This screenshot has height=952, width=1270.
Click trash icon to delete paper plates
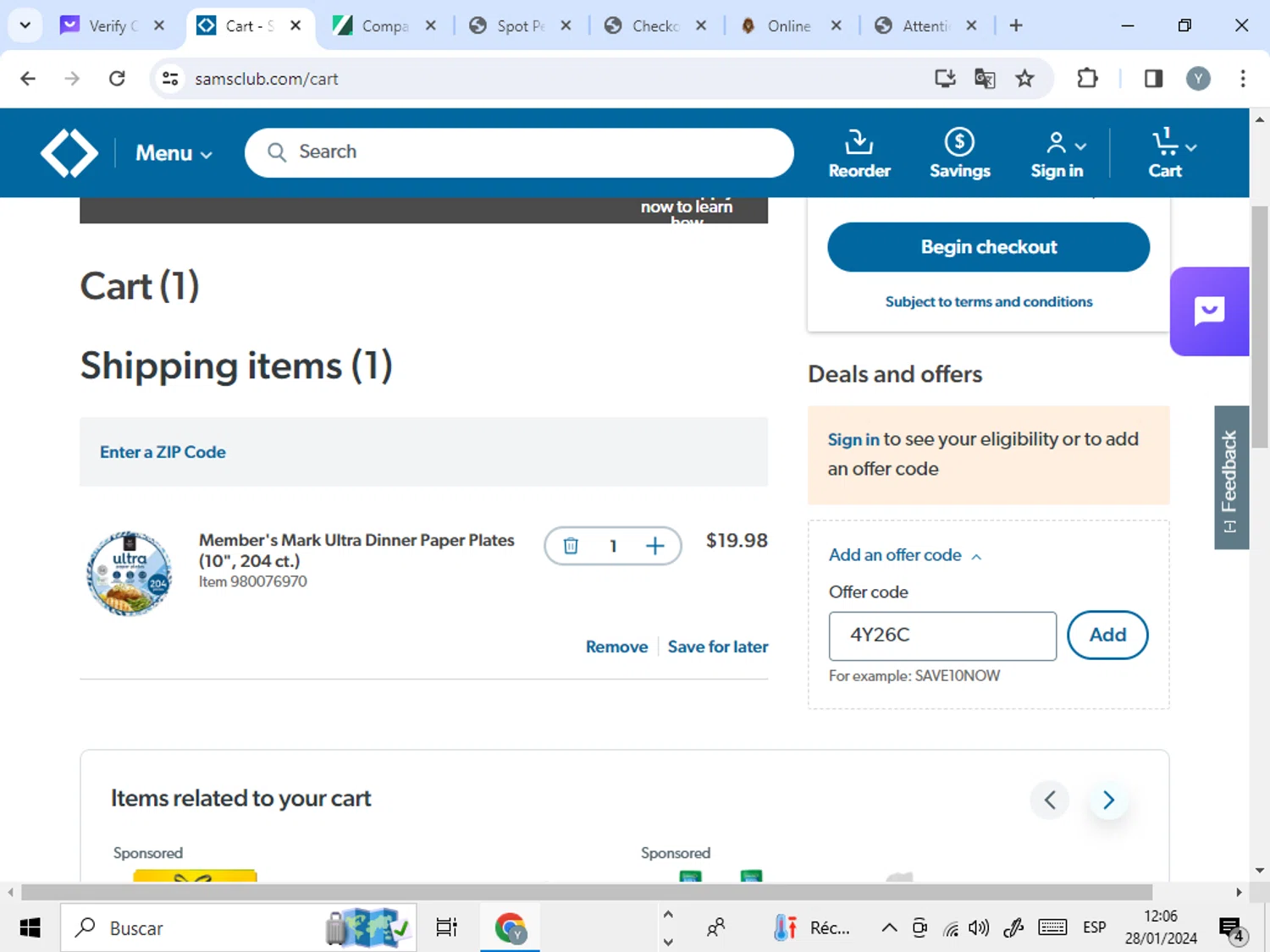pyautogui.click(x=571, y=546)
